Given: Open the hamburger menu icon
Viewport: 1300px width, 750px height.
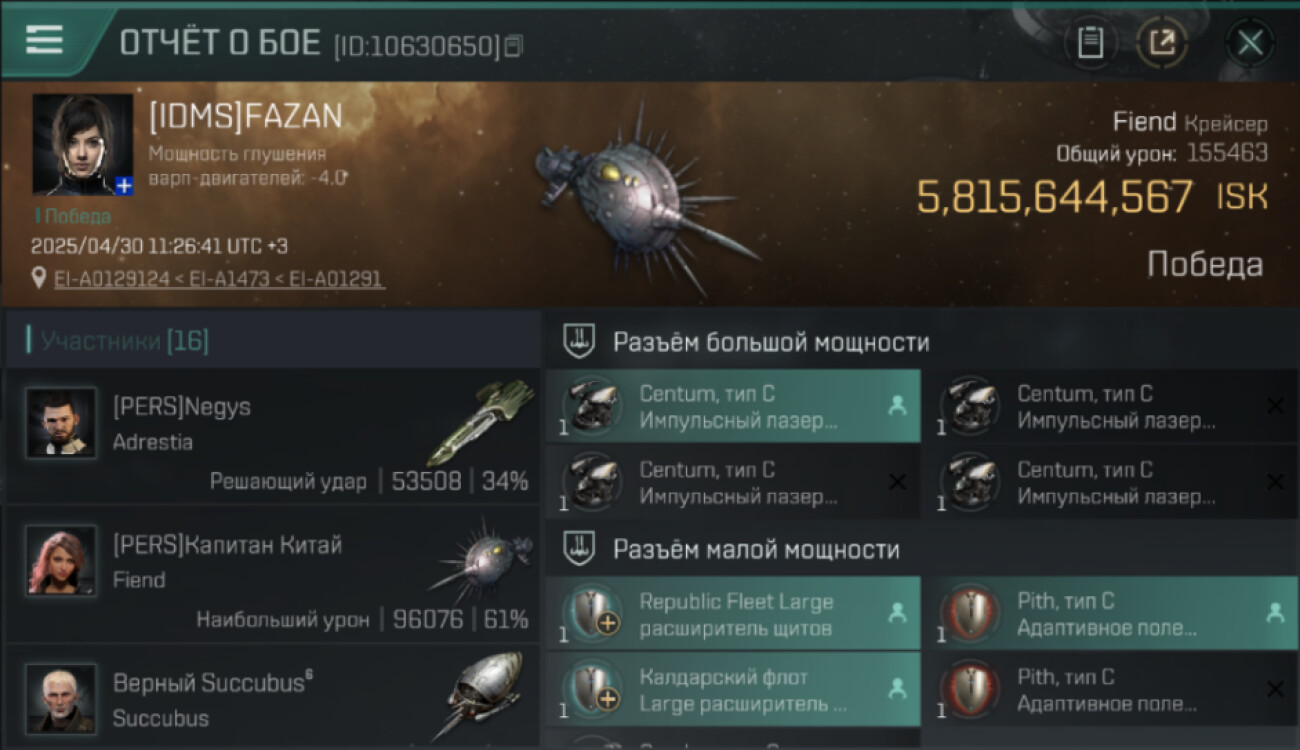Looking at the screenshot, I should [44, 40].
